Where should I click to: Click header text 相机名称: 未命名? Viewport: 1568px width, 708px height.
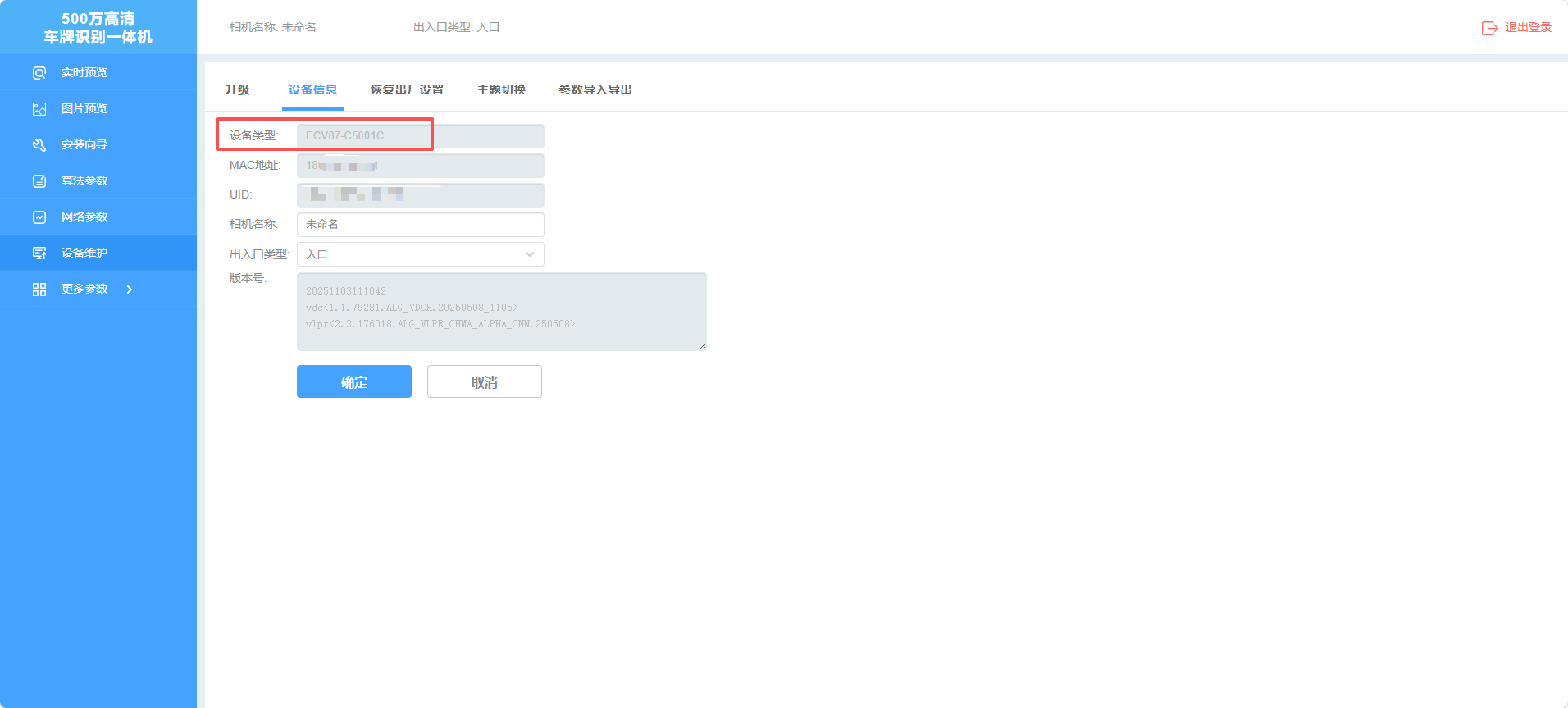click(273, 27)
